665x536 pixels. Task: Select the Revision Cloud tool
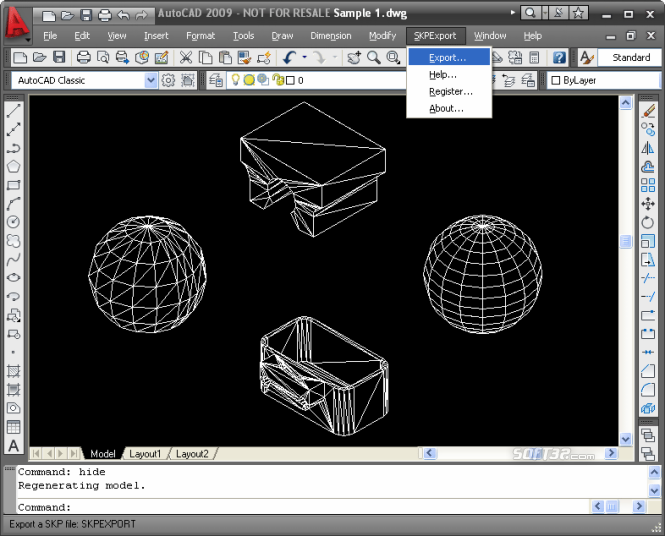pyautogui.click(x=14, y=240)
